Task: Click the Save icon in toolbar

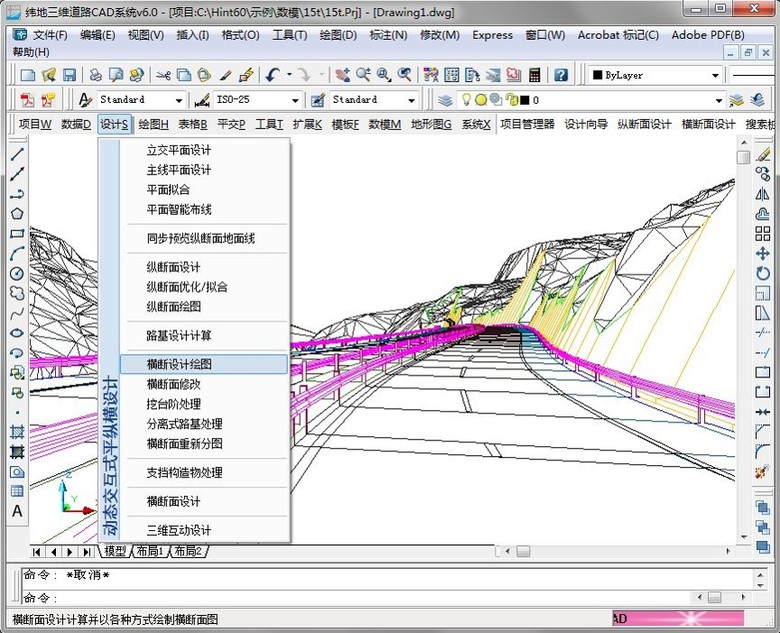Action: point(69,75)
